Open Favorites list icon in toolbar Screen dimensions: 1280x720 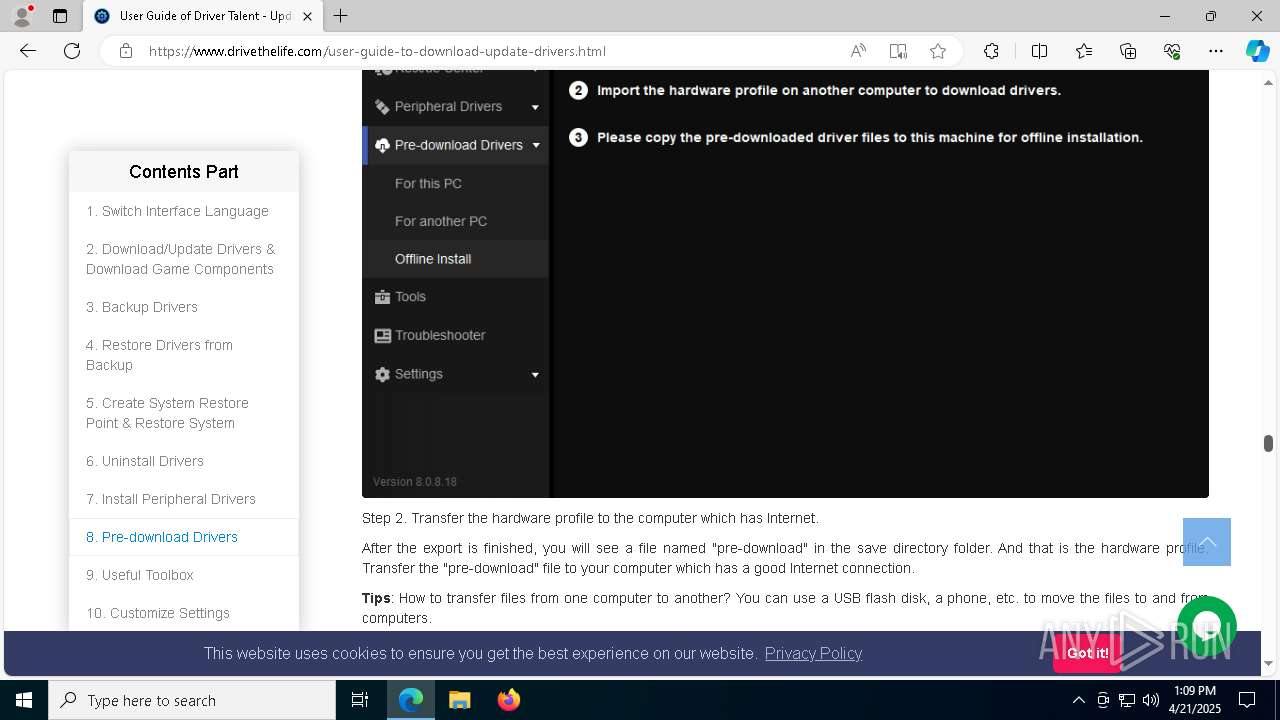tap(1084, 51)
